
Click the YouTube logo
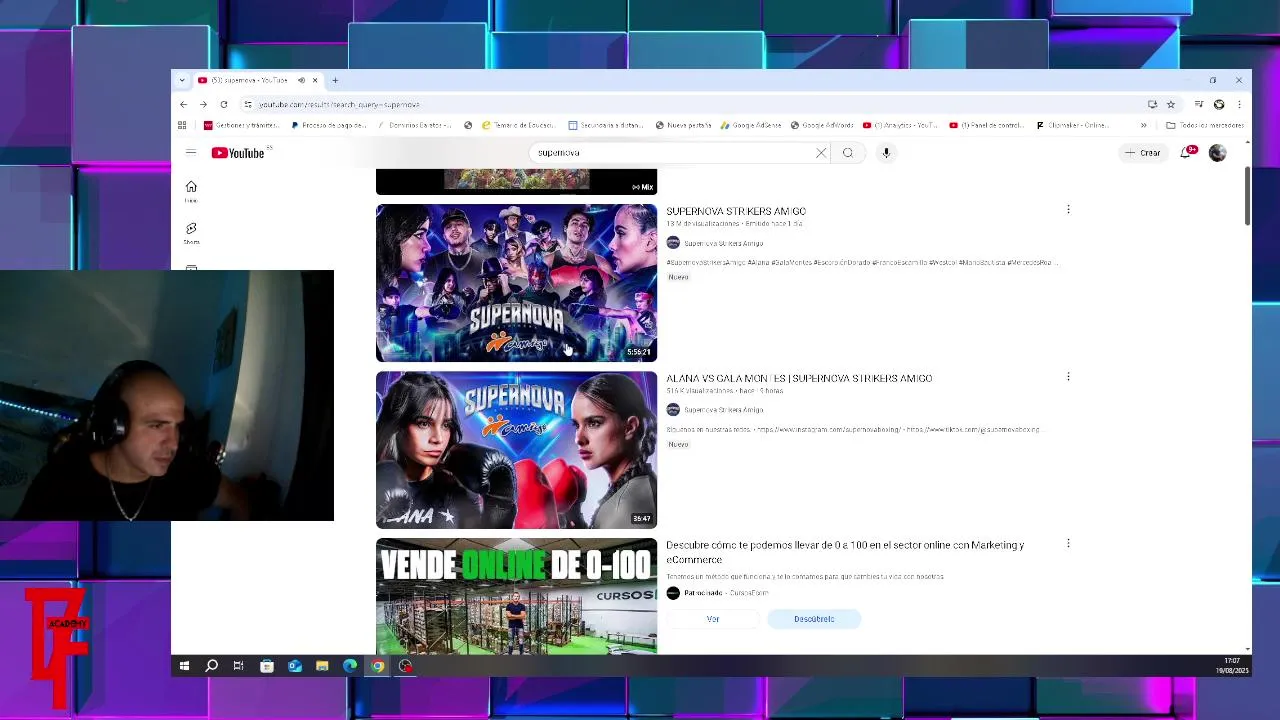click(x=238, y=153)
